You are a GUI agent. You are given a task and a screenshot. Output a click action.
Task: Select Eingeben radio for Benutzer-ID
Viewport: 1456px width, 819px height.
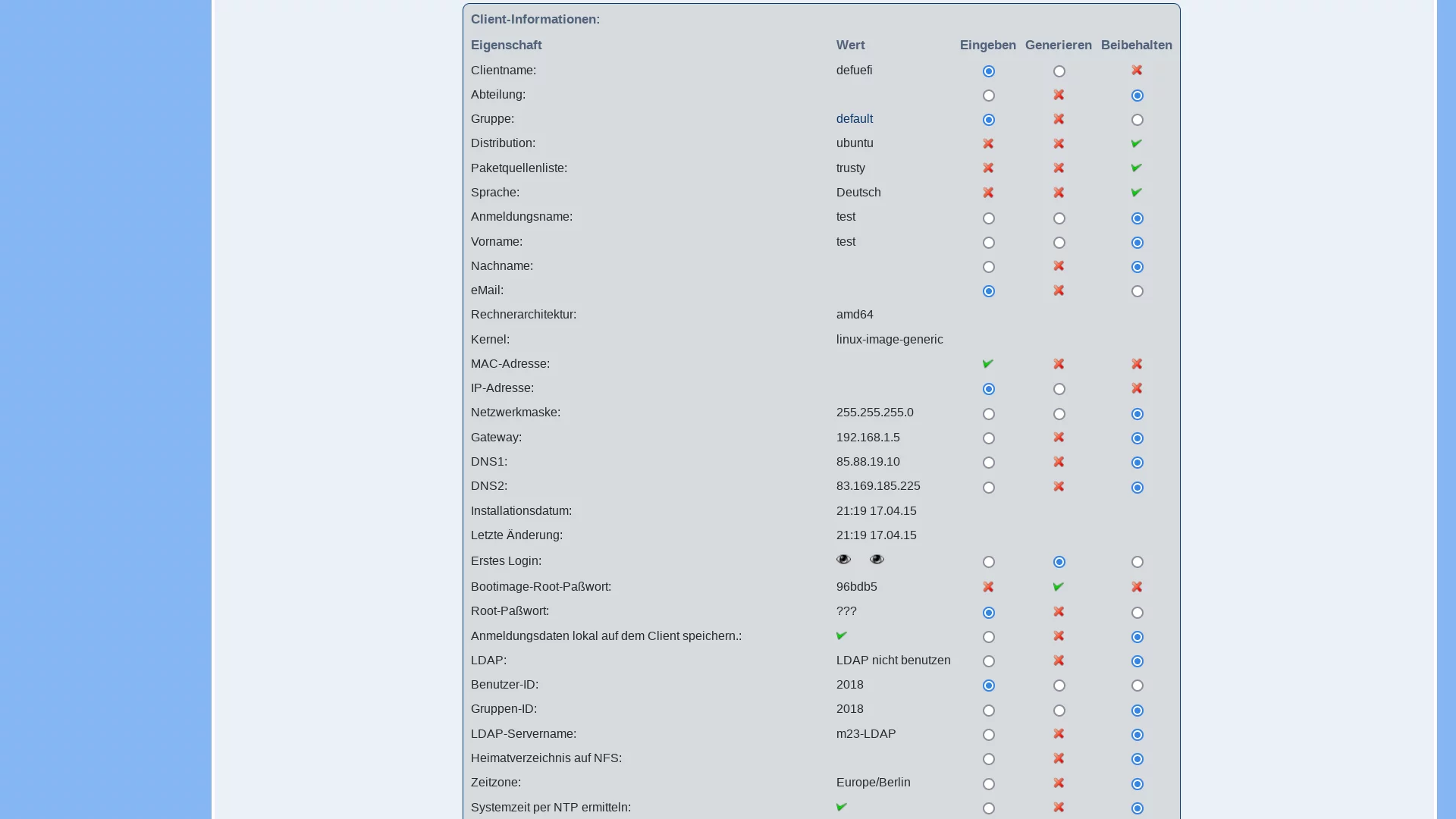click(988, 686)
